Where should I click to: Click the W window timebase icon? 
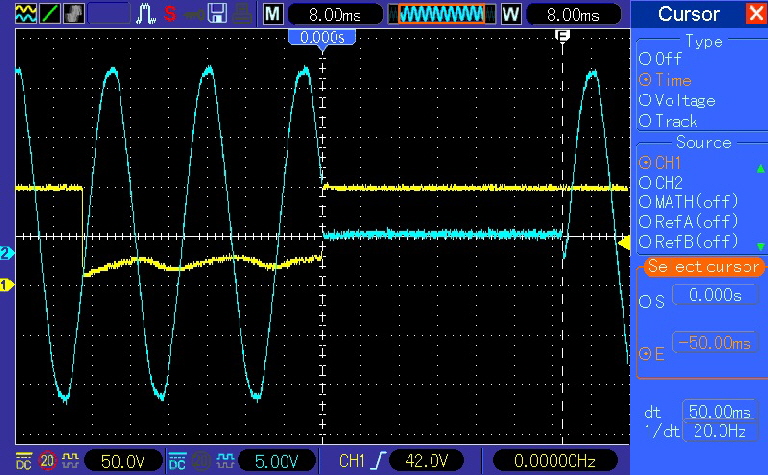tap(511, 14)
